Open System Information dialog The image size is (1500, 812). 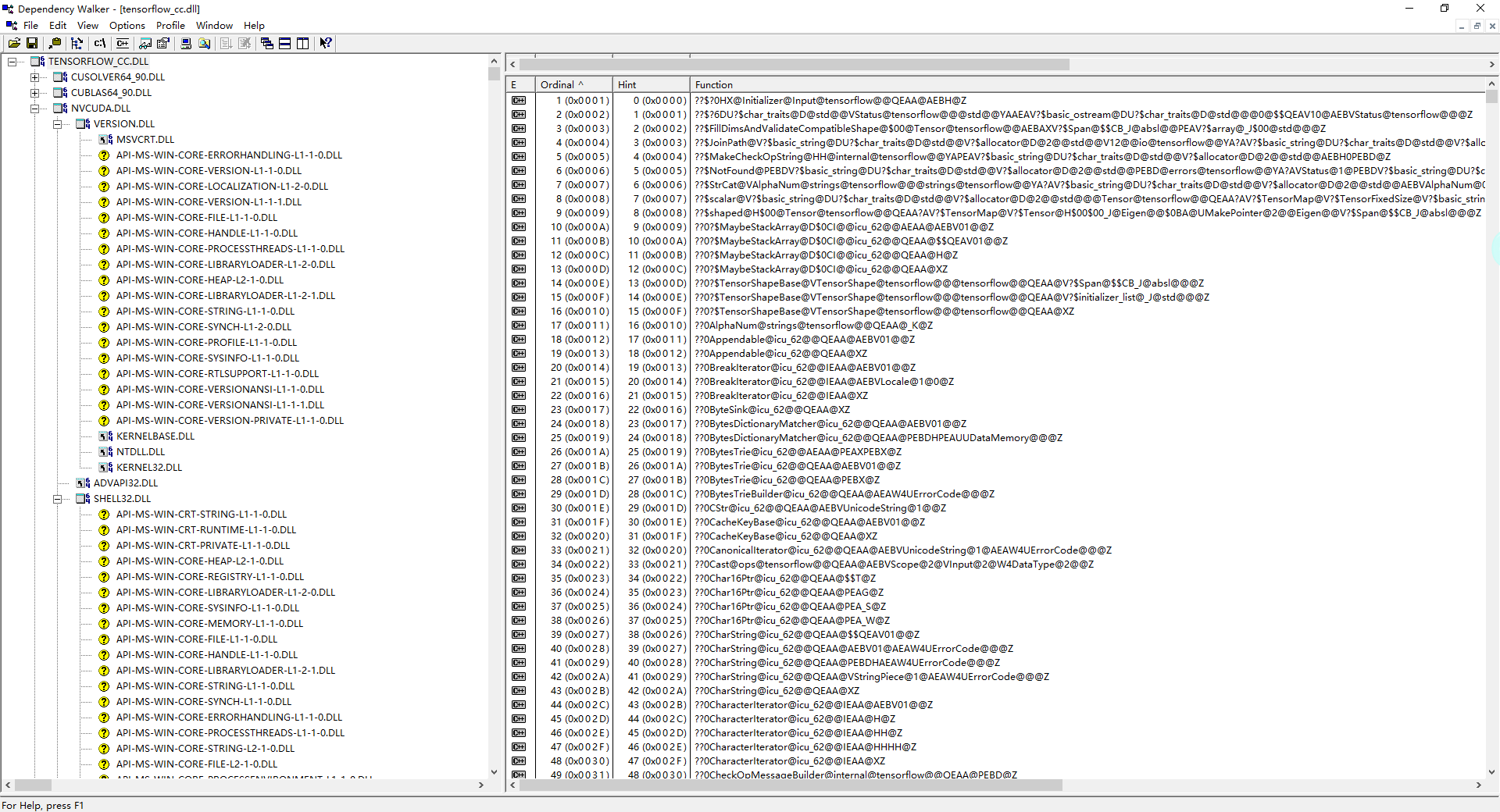click(x=186, y=43)
